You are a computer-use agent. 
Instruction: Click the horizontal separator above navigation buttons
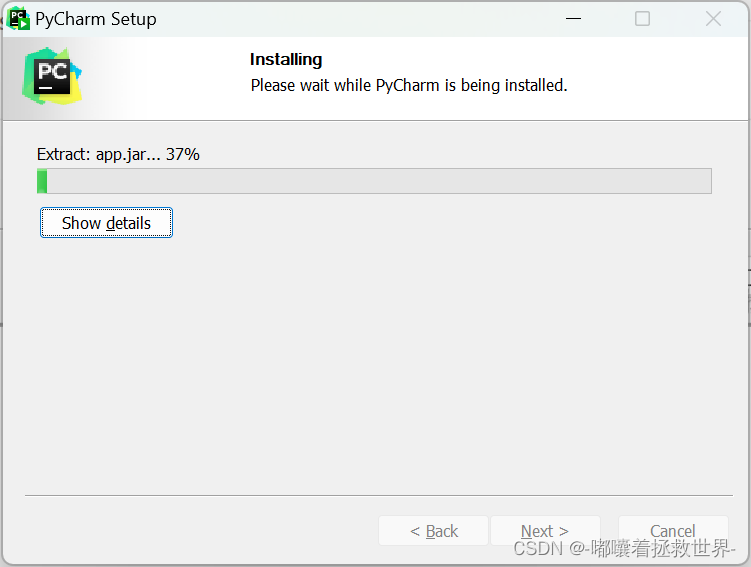click(379, 495)
